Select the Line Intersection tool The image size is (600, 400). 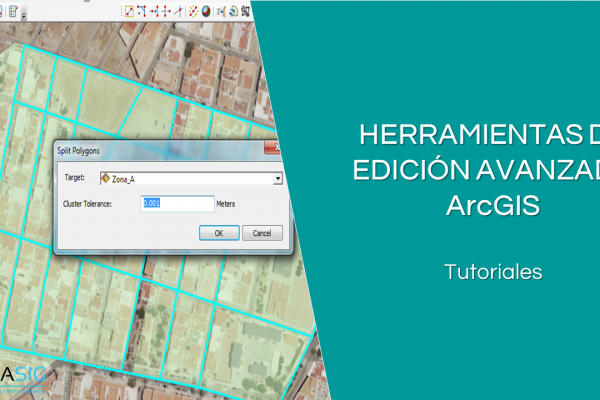pyautogui.click(x=178, y=11)
